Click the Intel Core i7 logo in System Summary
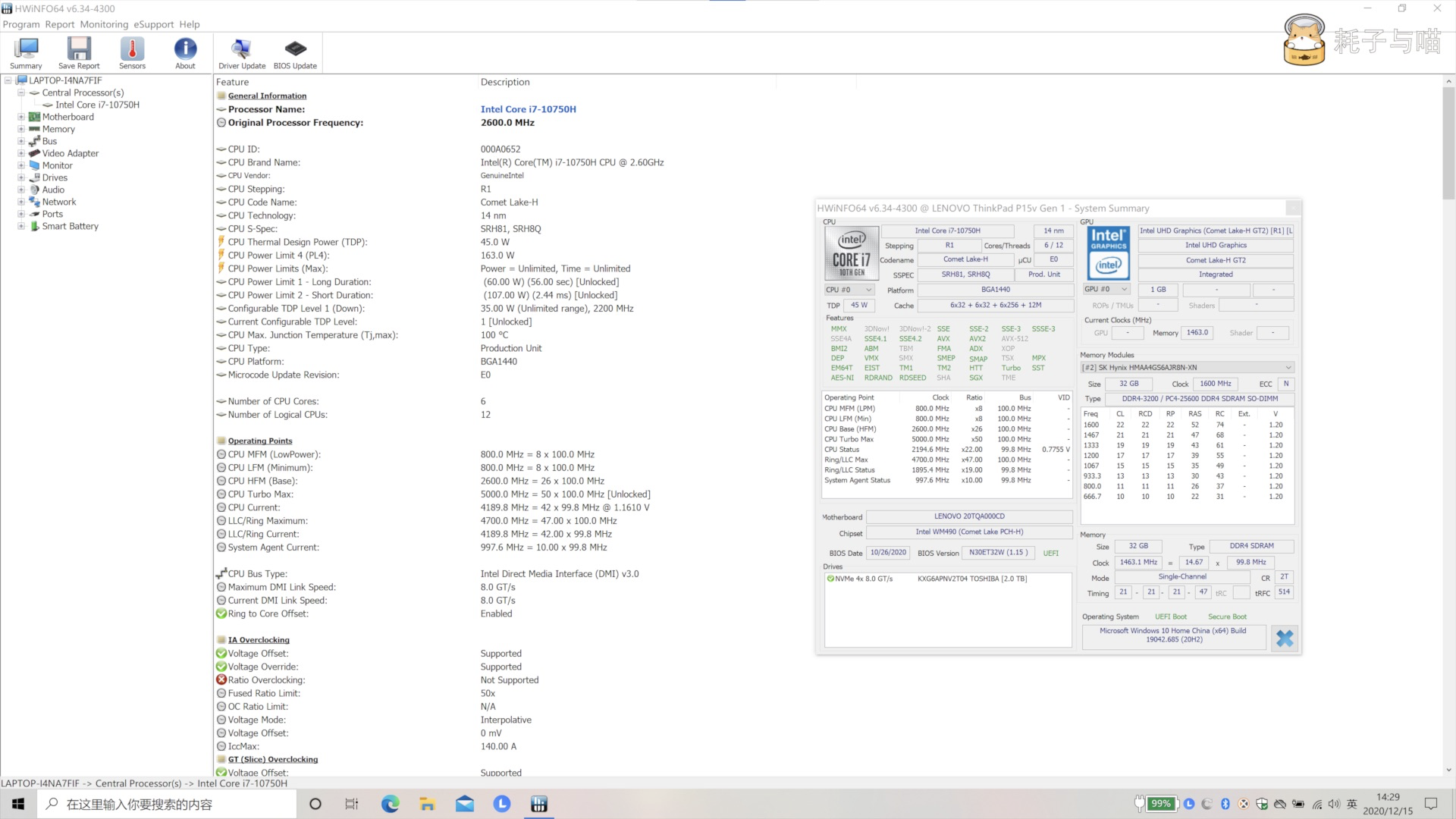This screenshot has width=1456, height=819. 852,253
